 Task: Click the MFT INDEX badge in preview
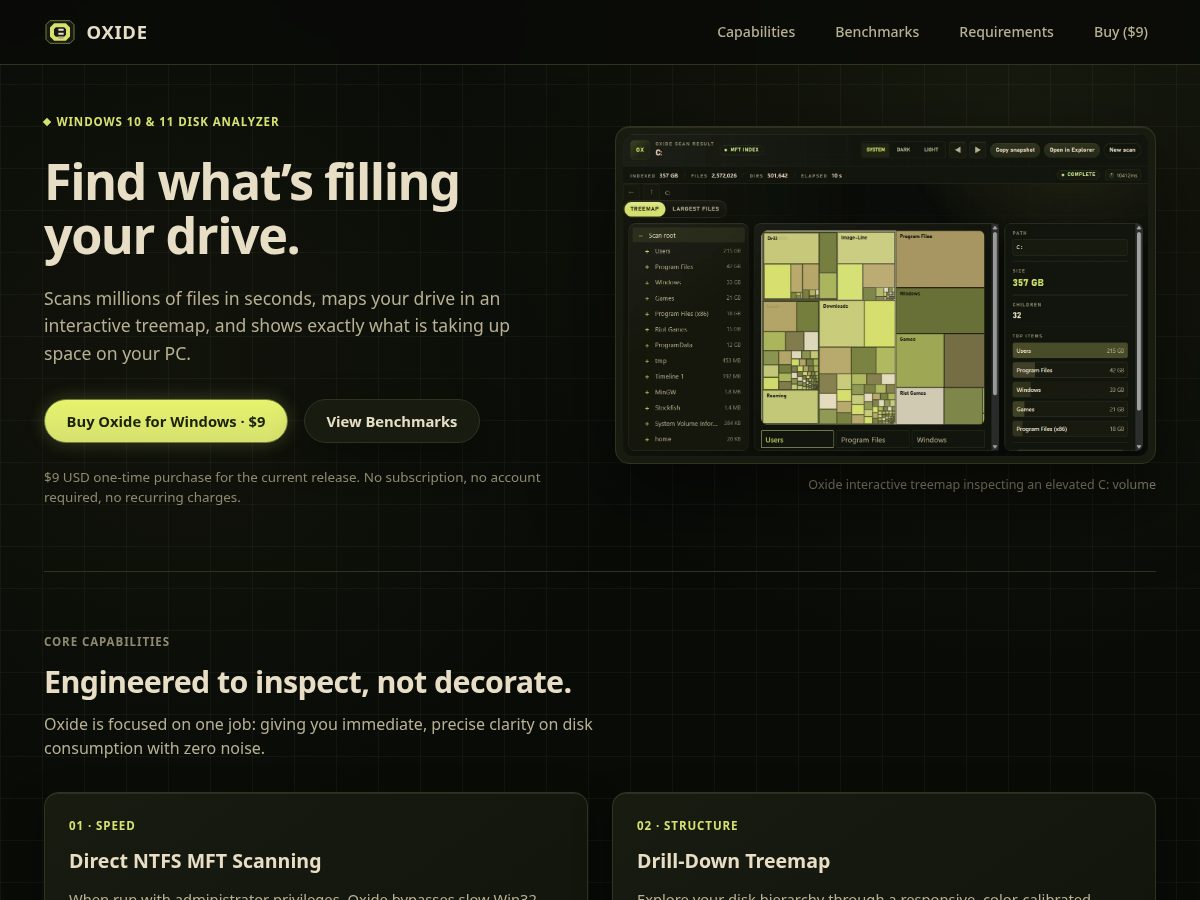(741, 150)
